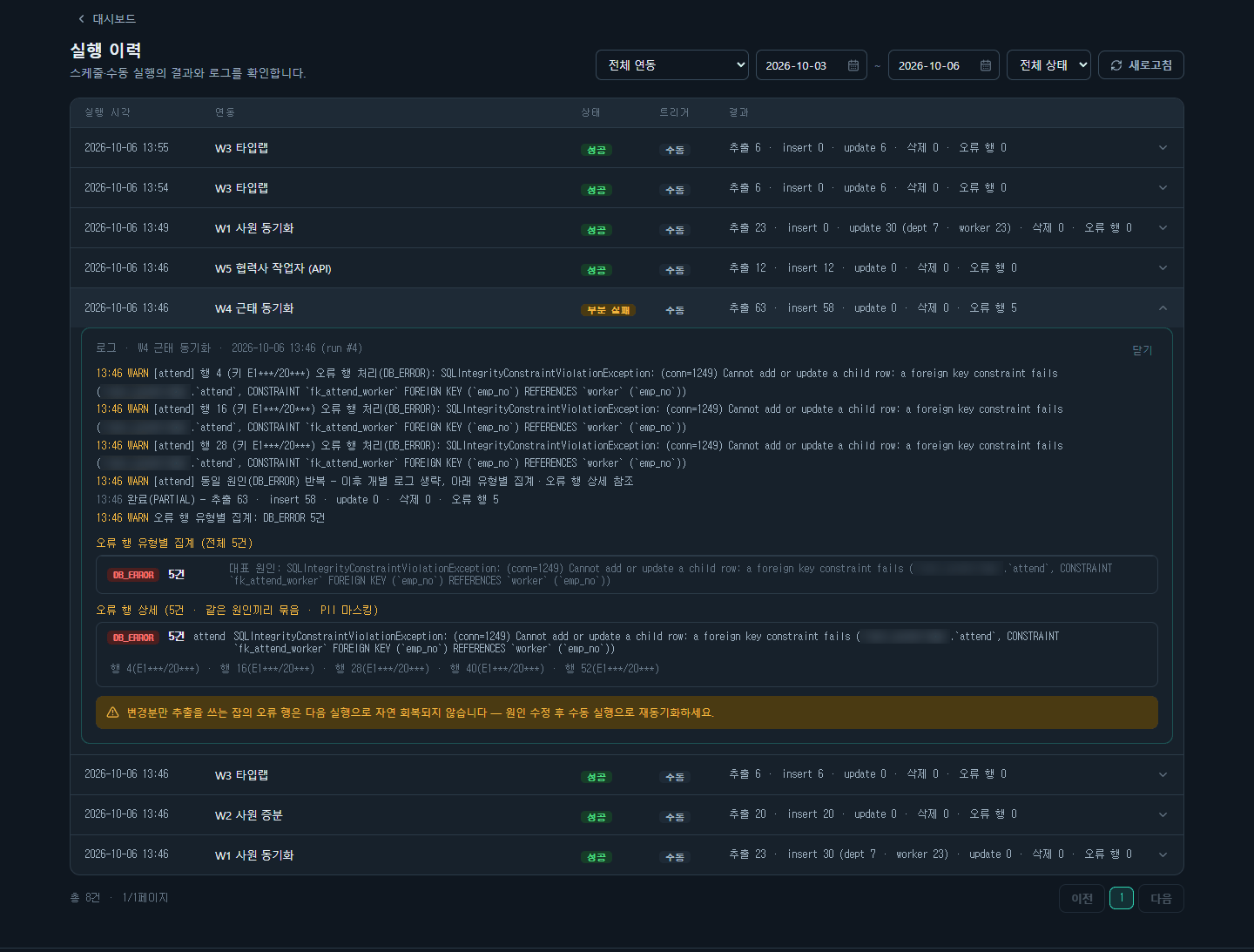The image size is (1254, 952).
Task: Go back to 대시보드
Action: pyautogui.click(x=106, y=18)
